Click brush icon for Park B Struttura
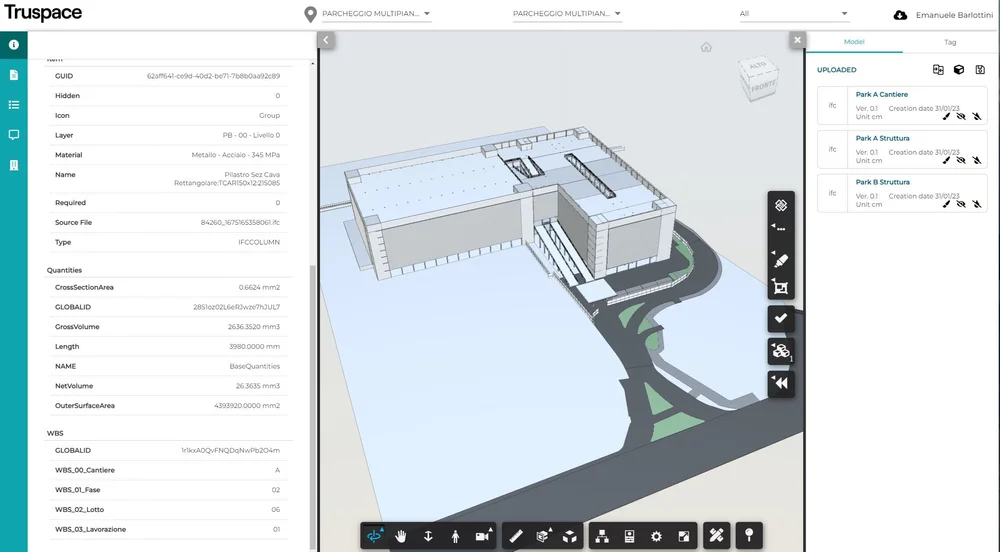The width and height of the screenshot is (1000, 552). 946,205
